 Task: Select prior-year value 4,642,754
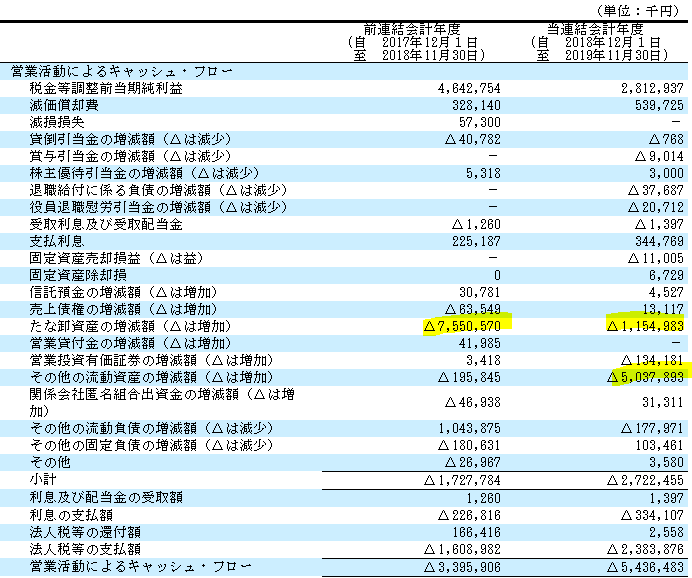469,88
